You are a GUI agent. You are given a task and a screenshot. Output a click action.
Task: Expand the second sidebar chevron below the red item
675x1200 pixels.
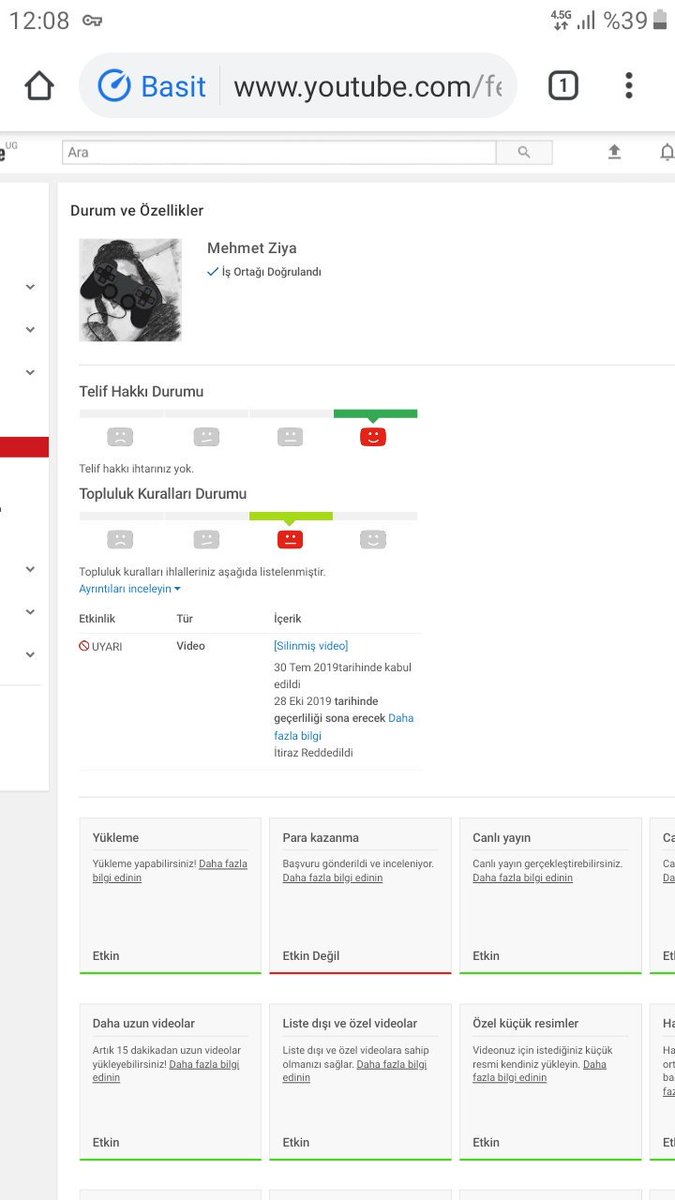click(30, 611)
